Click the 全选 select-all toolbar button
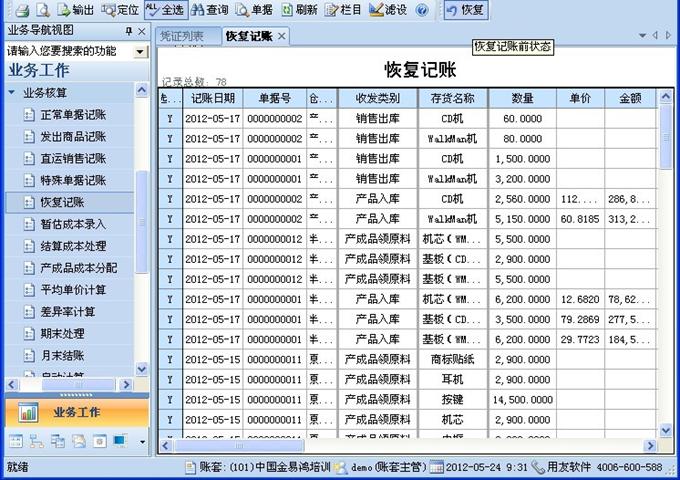This screenshot has height=480, width=680. [165, 10]
